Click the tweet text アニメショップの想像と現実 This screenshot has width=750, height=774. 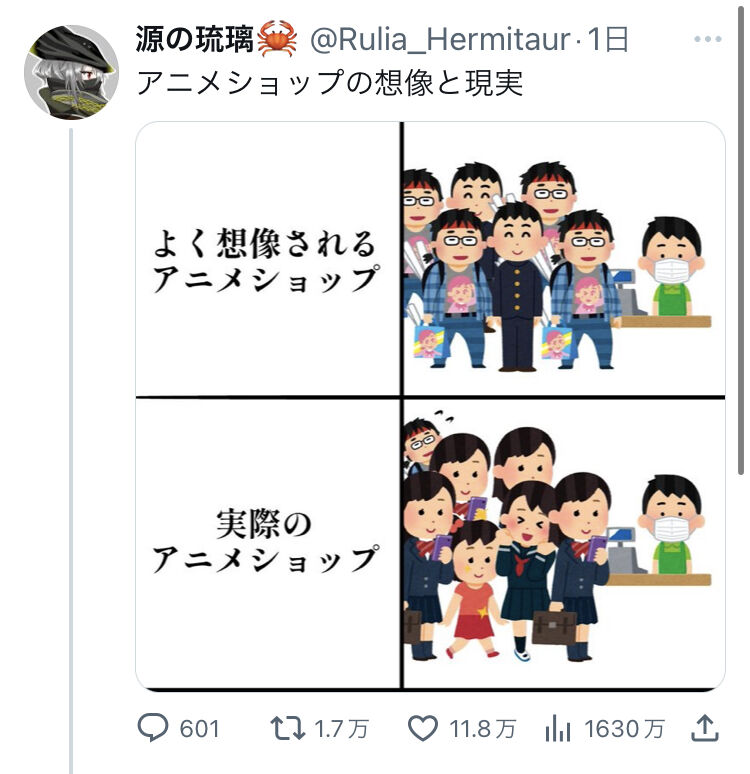[x=329, y=82]
